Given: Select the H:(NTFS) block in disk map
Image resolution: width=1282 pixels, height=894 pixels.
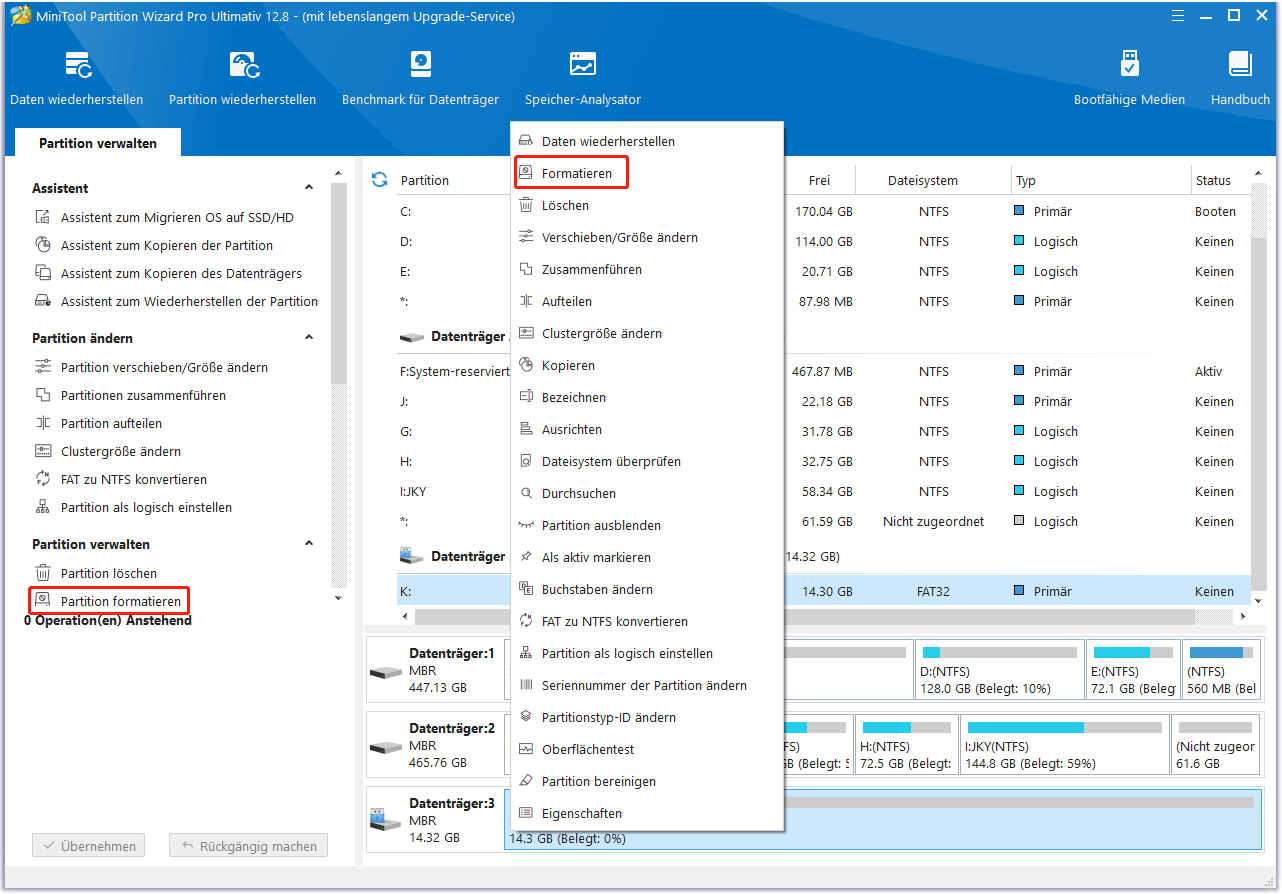Looking at the screenshot, I should tap(906, 744).
